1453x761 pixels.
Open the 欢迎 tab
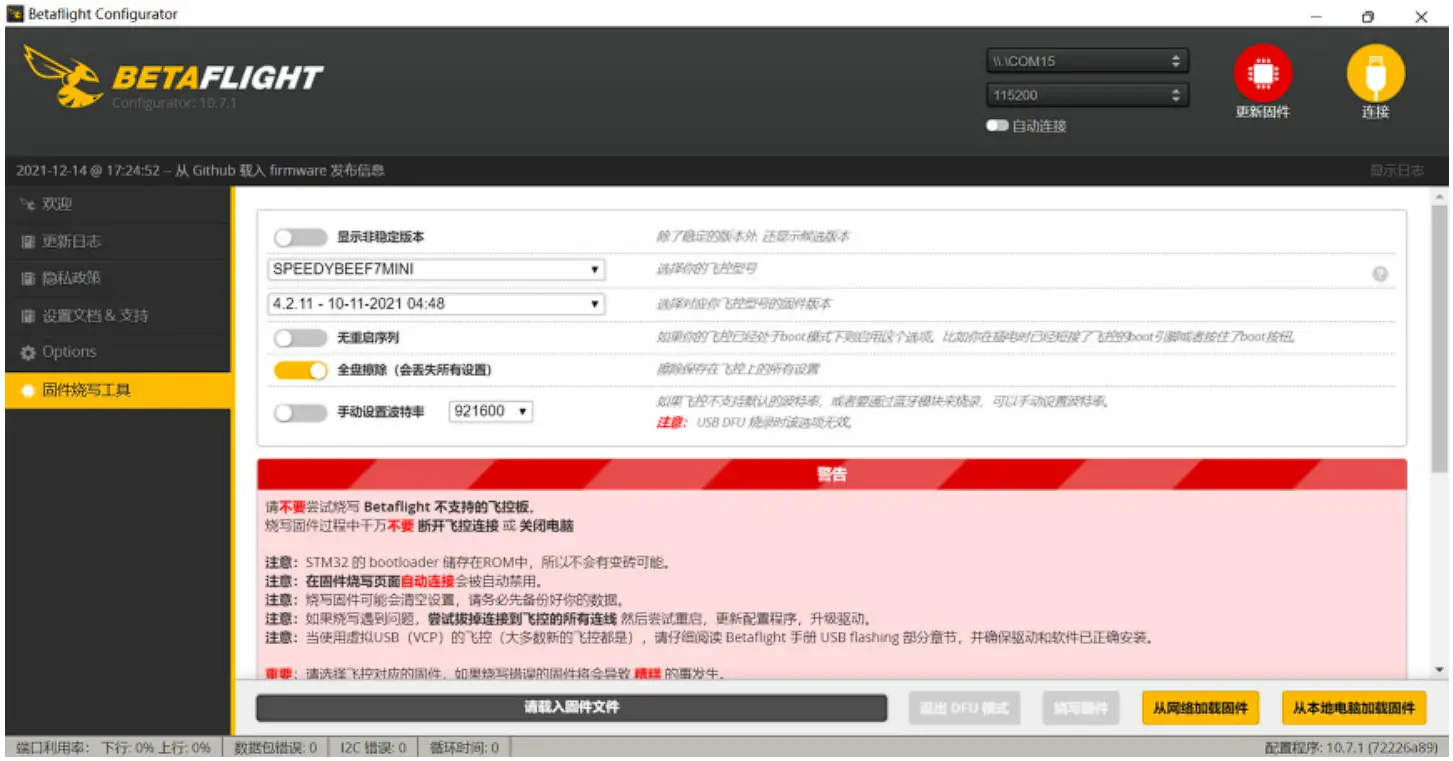[x=118, y=204]
